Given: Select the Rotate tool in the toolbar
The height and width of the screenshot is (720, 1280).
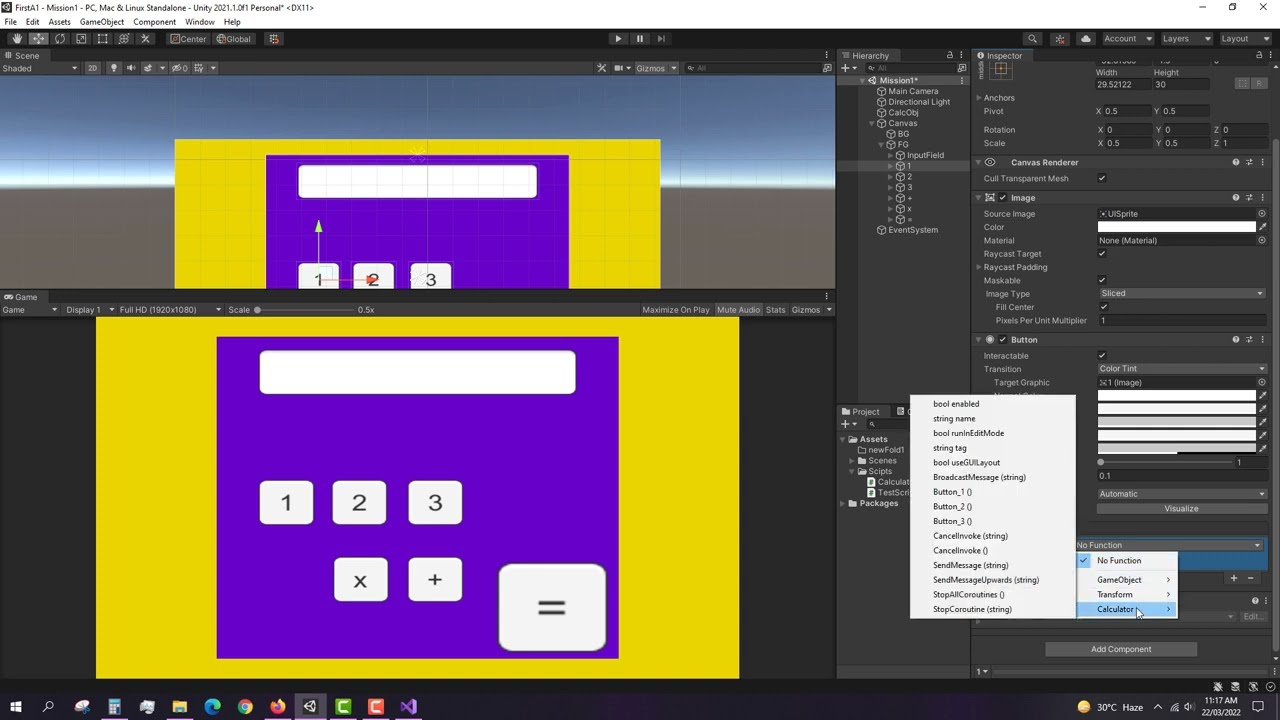Looking at the screenshot, I should pos(60,39).
